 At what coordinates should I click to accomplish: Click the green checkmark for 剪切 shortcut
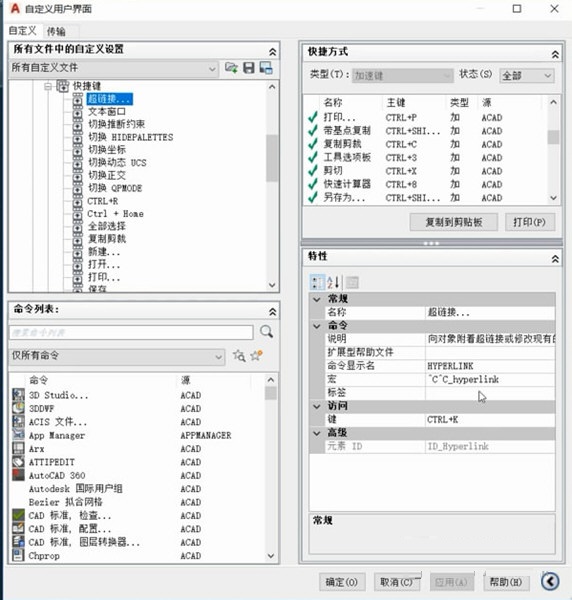[313, 171]
